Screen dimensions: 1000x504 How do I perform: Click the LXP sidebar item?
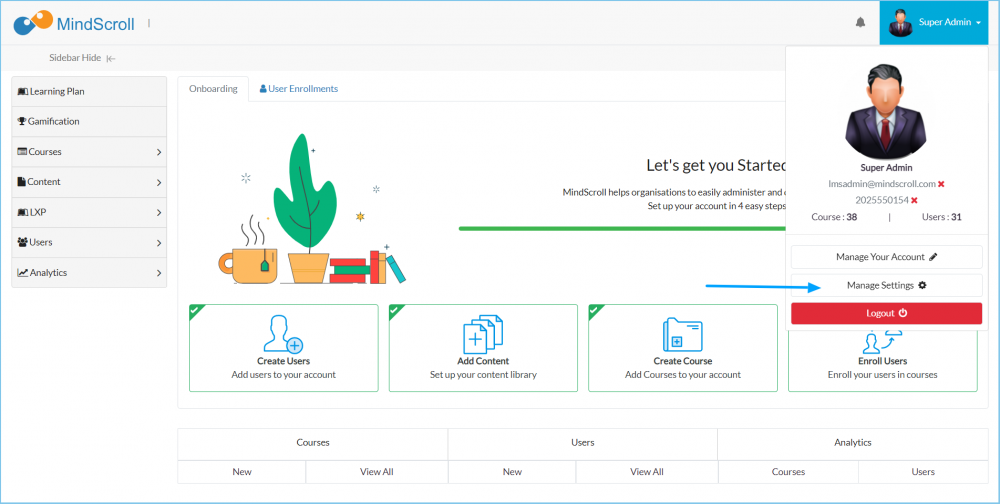[x=89, y=212]
